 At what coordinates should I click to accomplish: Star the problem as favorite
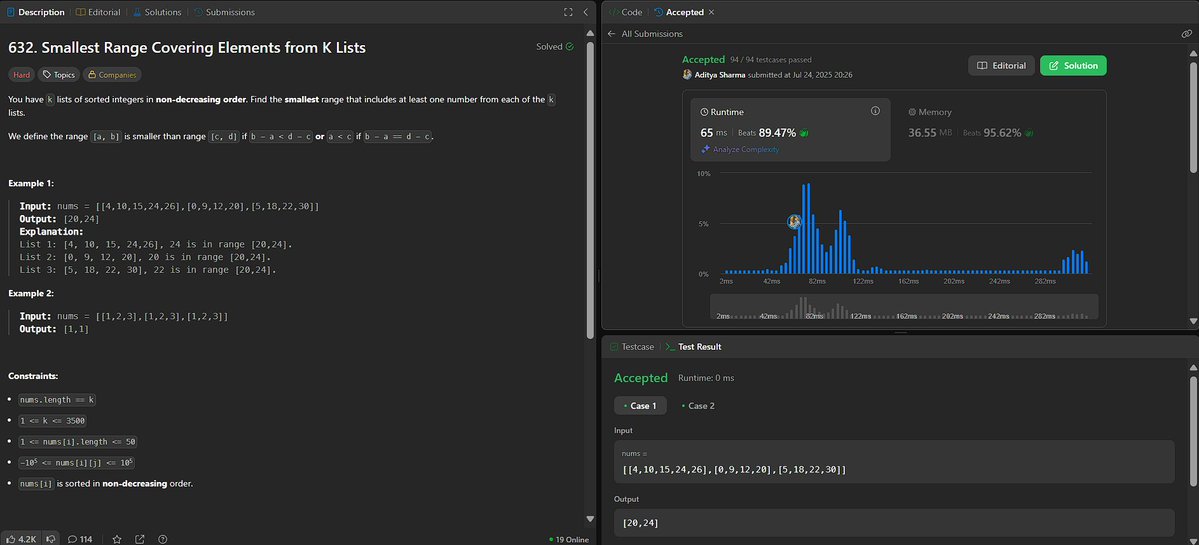[117, 539]
